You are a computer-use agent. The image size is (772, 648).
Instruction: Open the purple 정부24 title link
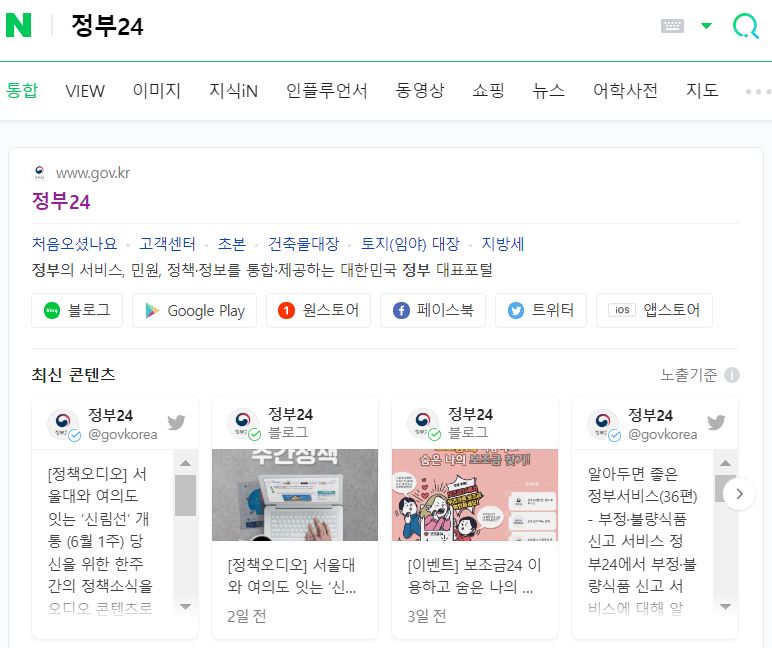(61, 201)
